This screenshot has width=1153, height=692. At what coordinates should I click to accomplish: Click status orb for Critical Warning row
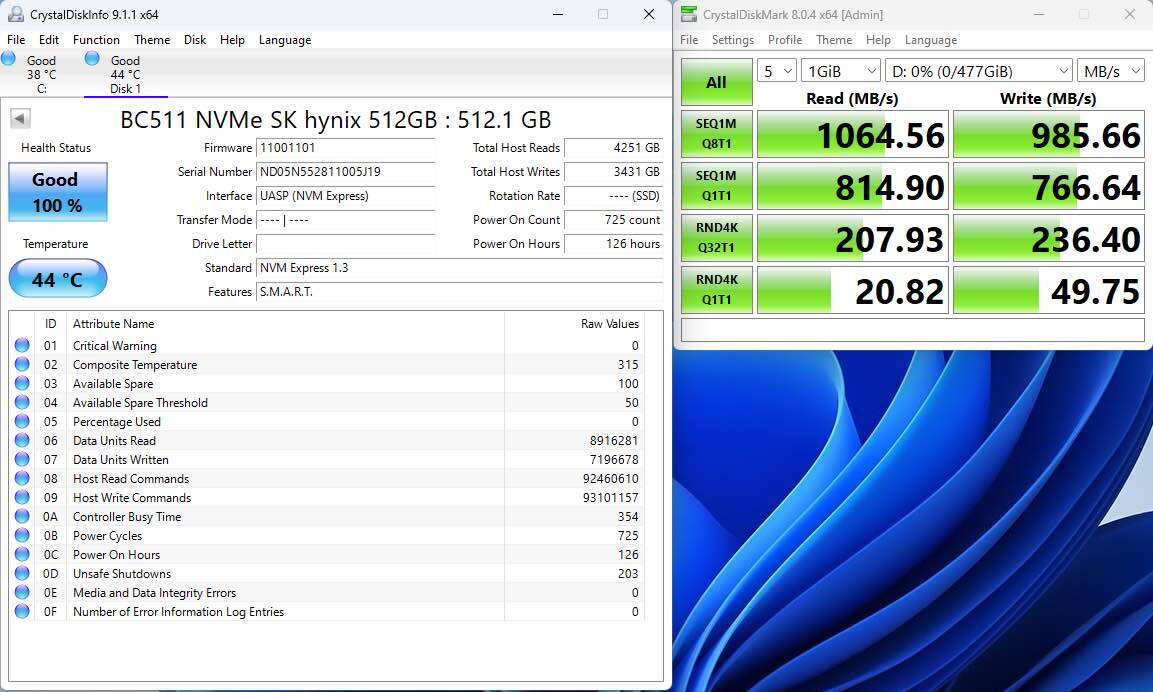22,345
